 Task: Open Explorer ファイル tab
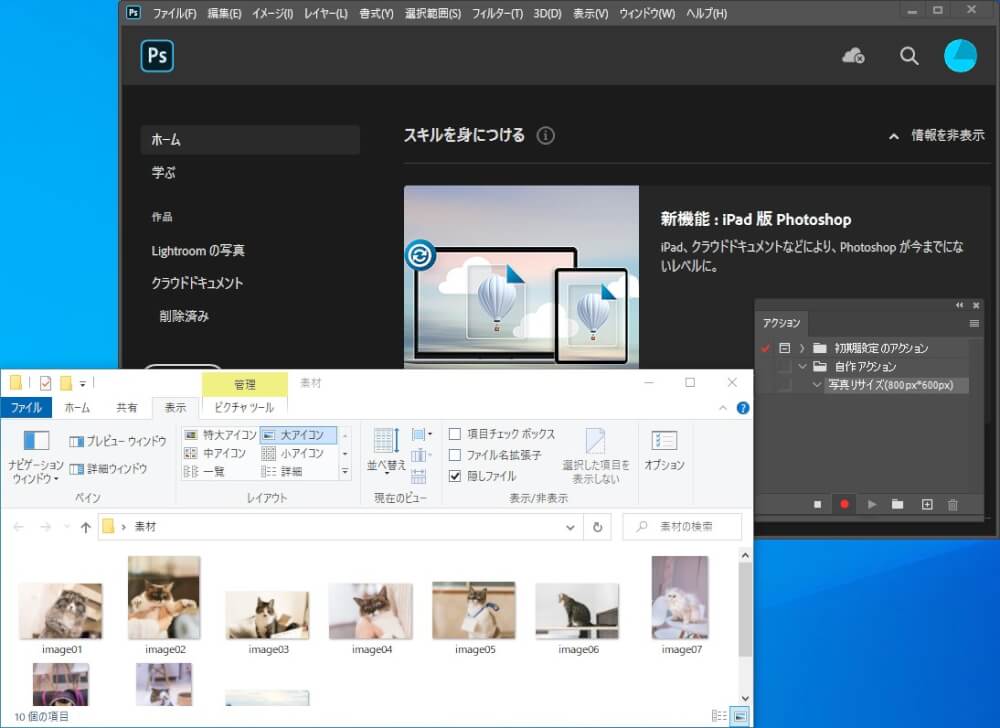(26, 407)
